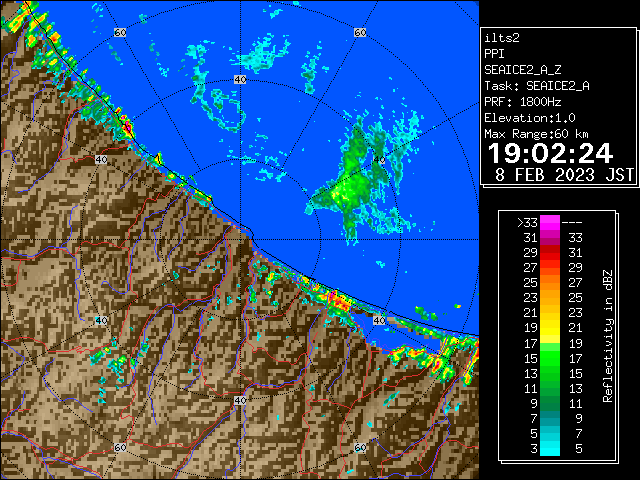
Task: Pick the cyan 3–5 dBZ legend swatch
Action: point(550,448)
